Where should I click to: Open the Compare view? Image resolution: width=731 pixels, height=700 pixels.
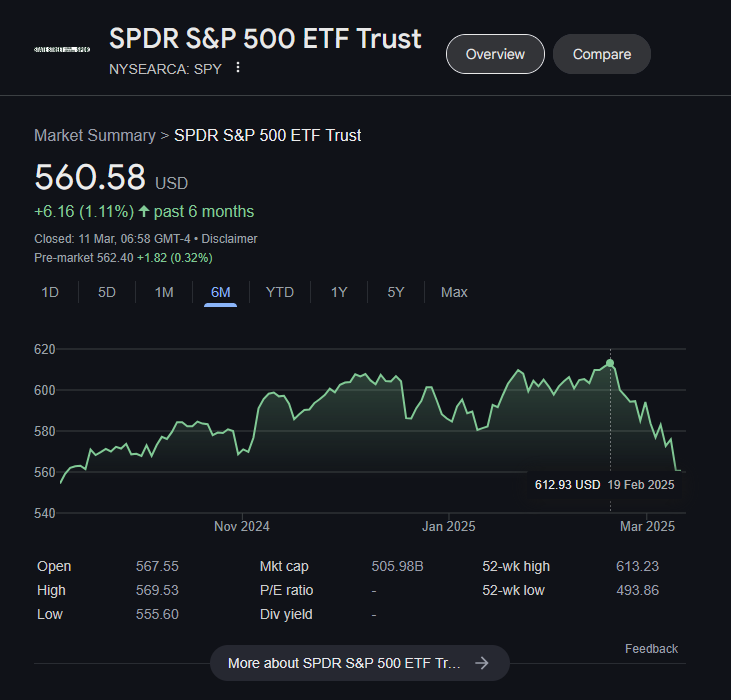tap(601, 54)
